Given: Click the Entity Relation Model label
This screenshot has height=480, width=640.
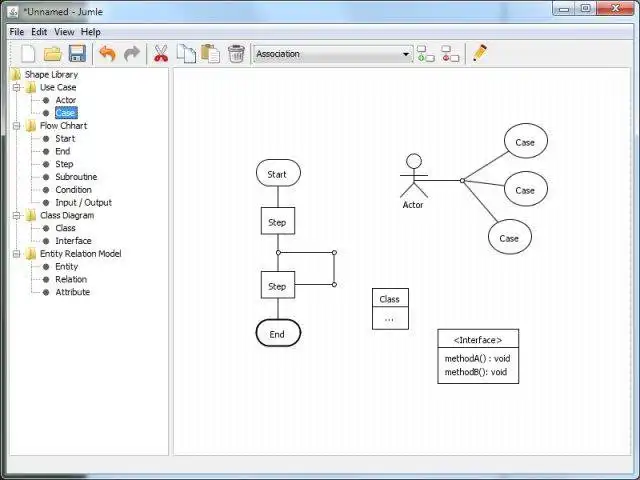Looking at the screenshot, I should (80, 254).
